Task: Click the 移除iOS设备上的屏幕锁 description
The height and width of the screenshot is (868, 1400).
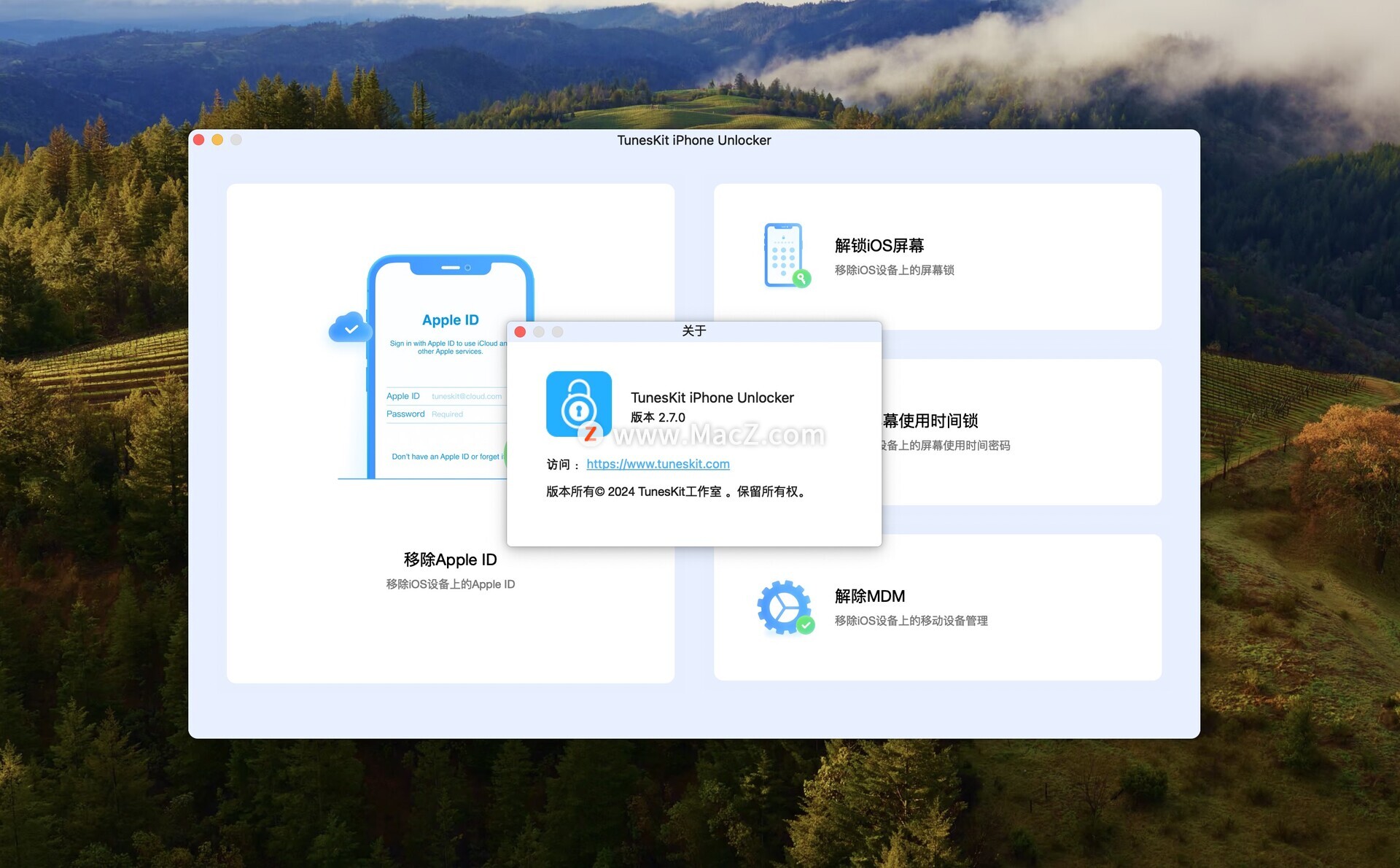Action: [x=894, y=270]
